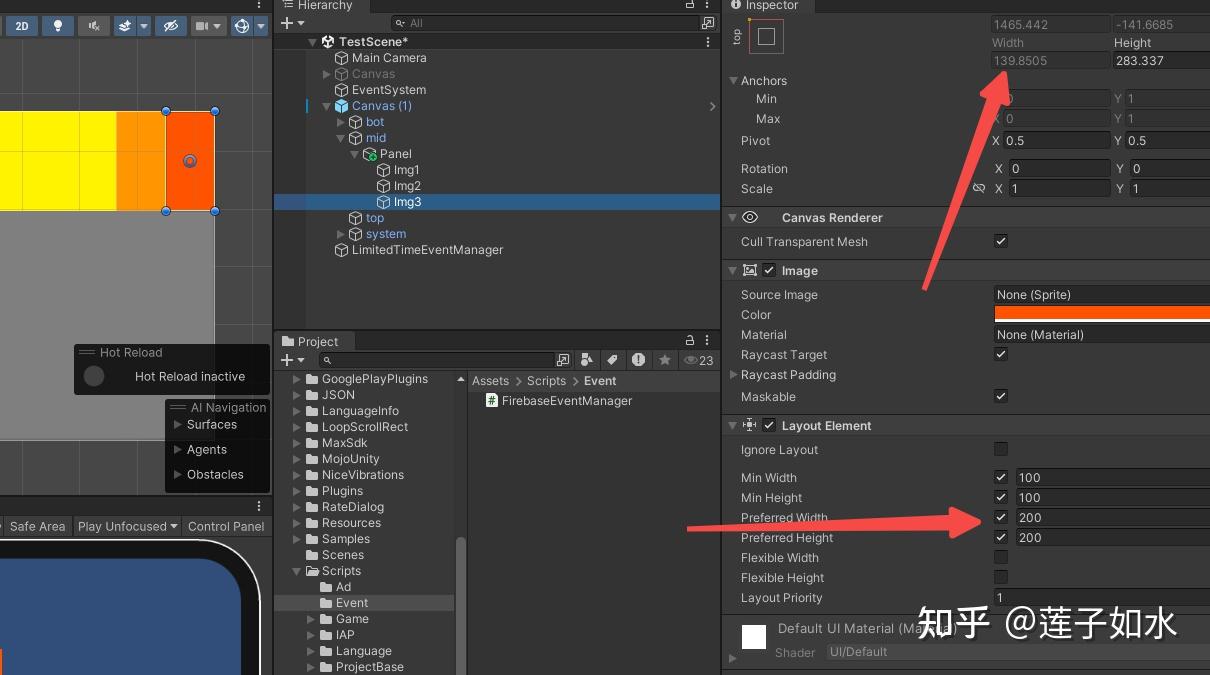The height and width of the screenshot is (675, 1210).
Task: Toggle Cull Transparent Mesh checkbox
Action: click(x=1001, y=241)
